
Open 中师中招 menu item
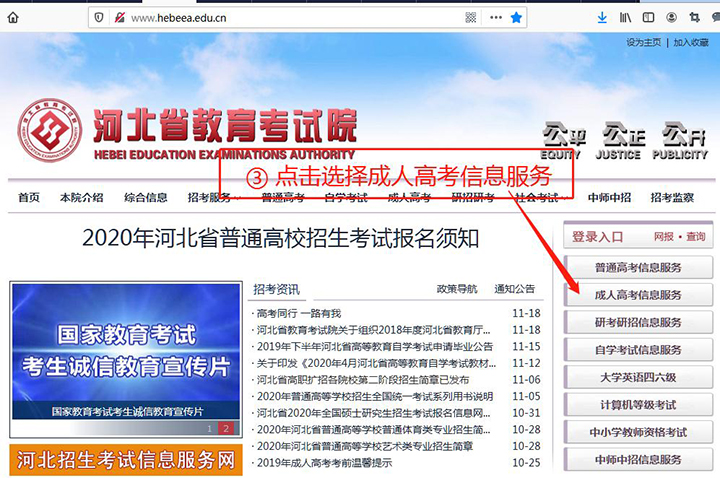(x=609, y=198)
